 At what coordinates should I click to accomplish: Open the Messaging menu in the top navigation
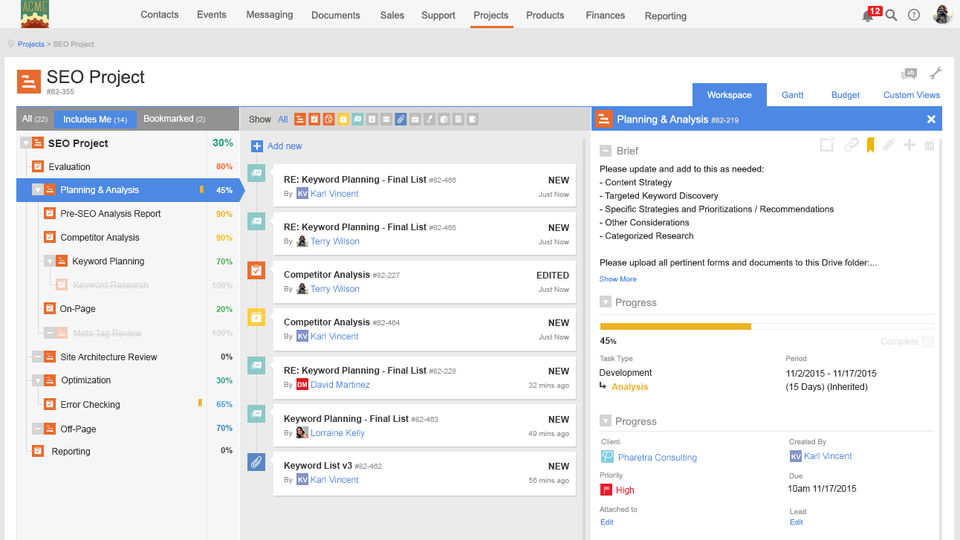pos(269,15)
